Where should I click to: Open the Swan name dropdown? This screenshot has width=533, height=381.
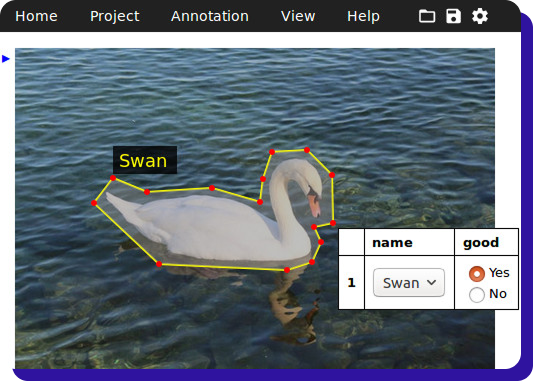pos(409,282)
